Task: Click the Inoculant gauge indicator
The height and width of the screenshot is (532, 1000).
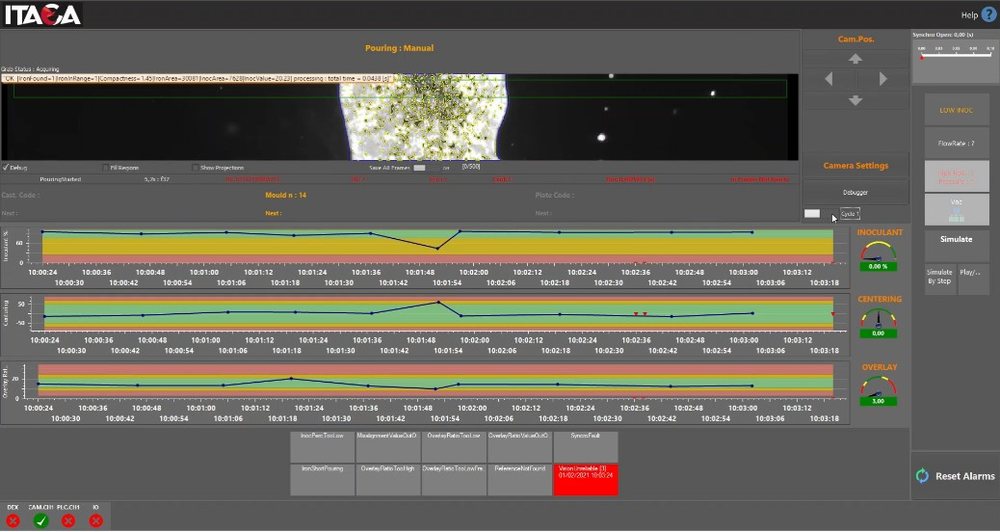Action: tap(878, 256)
